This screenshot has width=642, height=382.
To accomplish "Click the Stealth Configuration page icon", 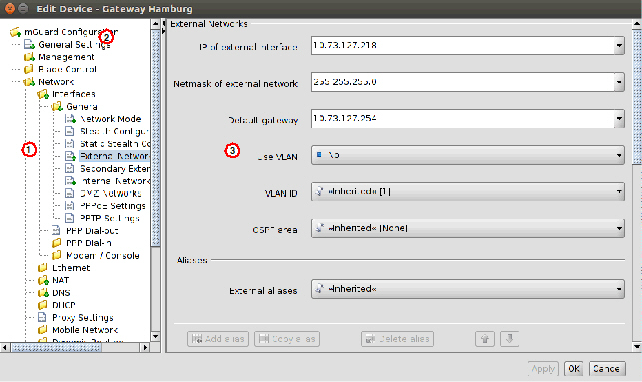I will (70, 131).
